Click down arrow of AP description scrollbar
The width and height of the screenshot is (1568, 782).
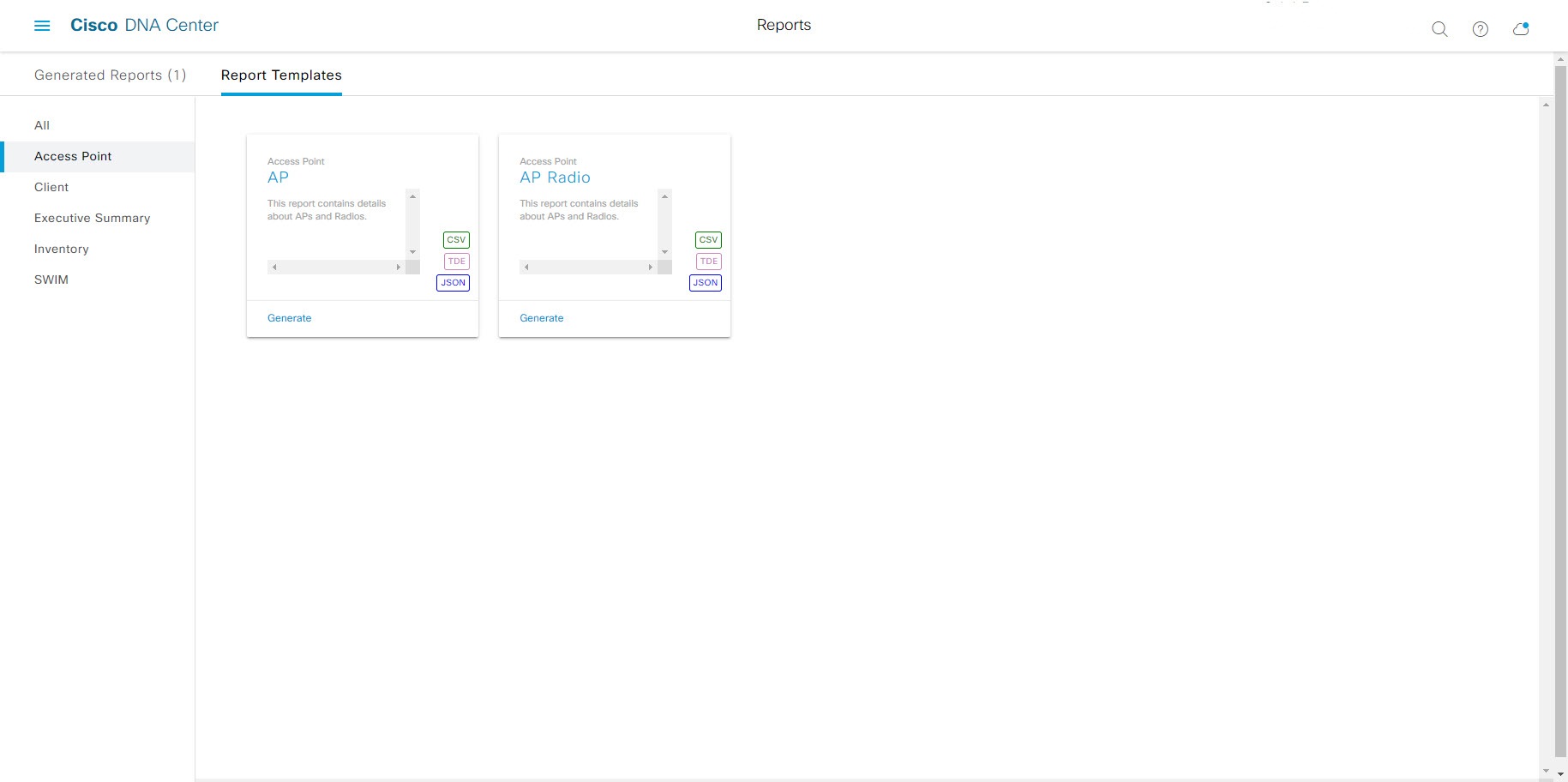(412, 252)
